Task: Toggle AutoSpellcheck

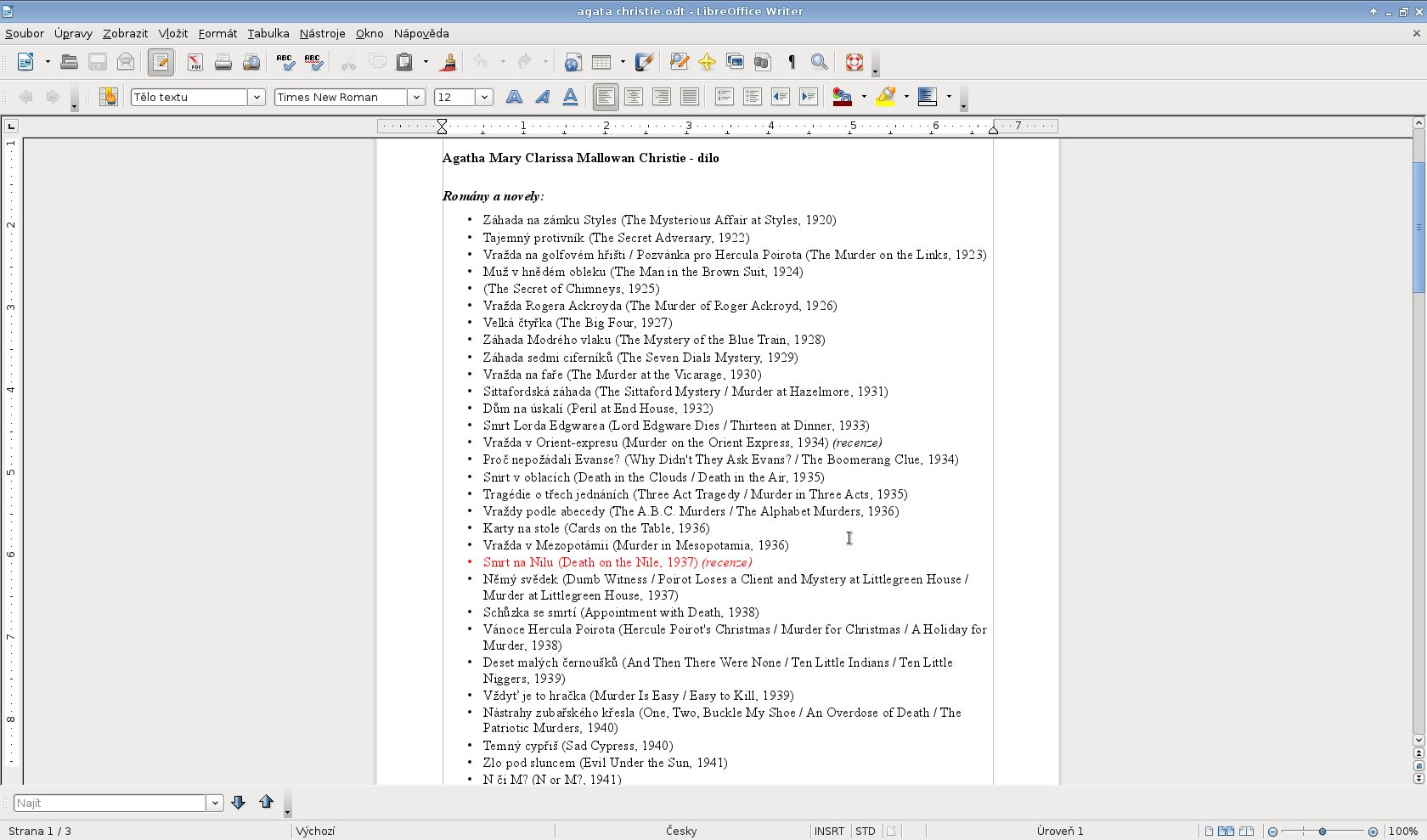Action: tap(313, 62)
